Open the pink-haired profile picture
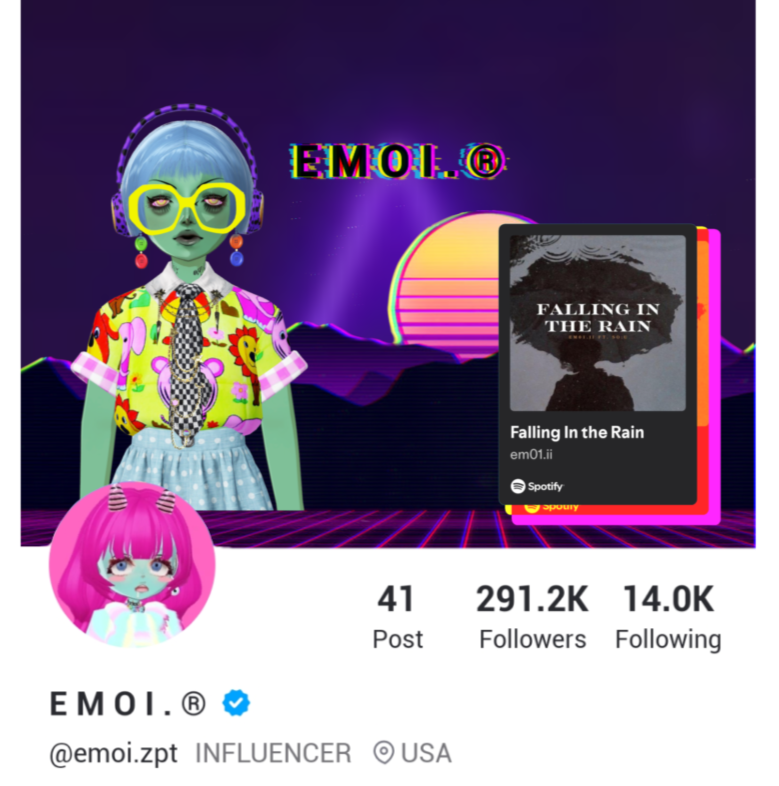This screenshot has width=779, height=786. tap(132, 564)
